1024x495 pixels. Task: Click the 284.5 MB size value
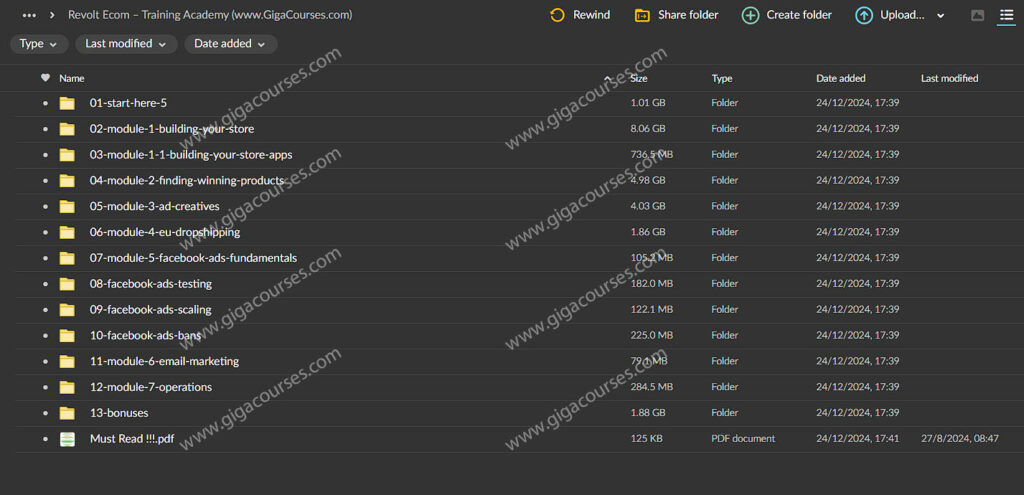click(651, 387)
